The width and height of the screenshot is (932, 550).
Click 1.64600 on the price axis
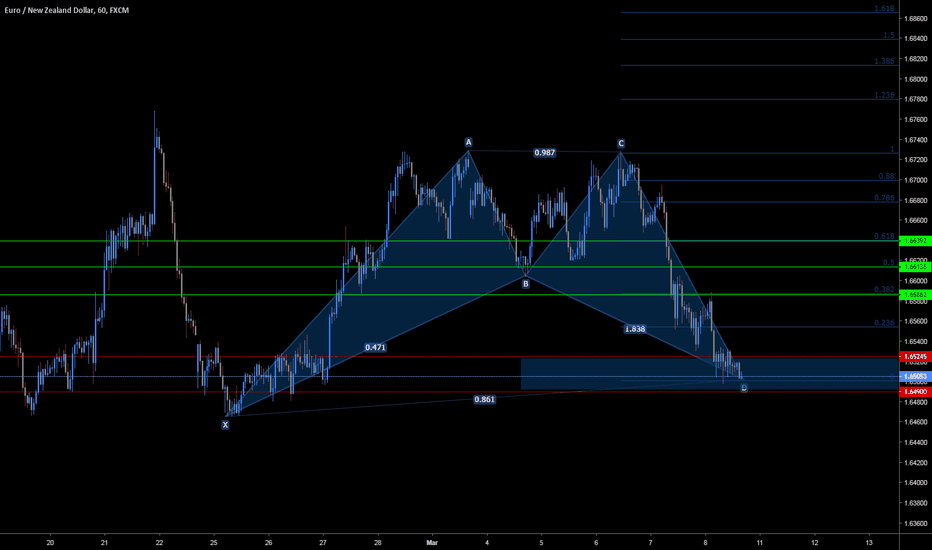pos(915,422)
